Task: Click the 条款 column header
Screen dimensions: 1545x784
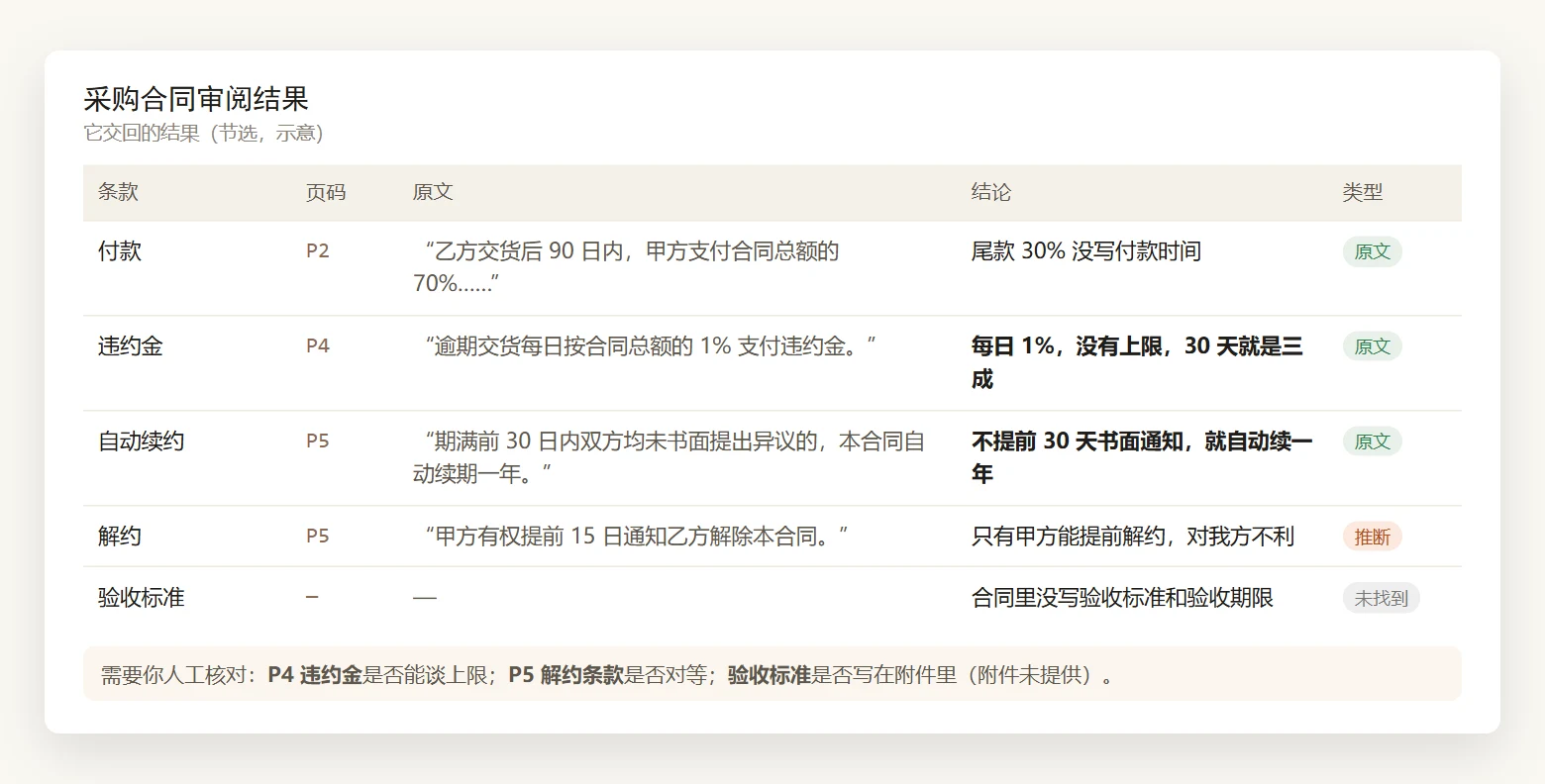Action: click(x=118, y=192)
